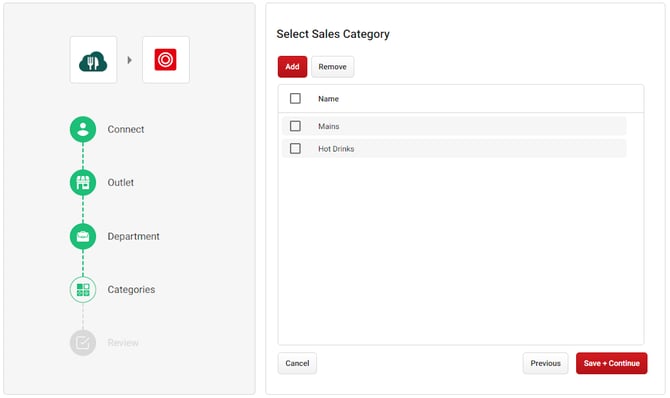Viewport: 670px width, 398px height.
Task: Check the Mains category checkbox
Action: [295, 126]
